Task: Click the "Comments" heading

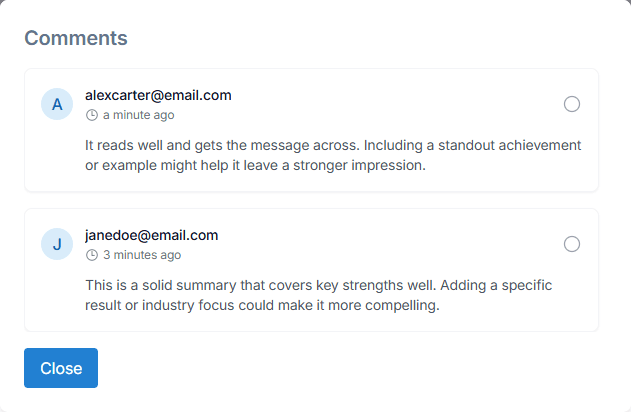Action: pos(76,39)
